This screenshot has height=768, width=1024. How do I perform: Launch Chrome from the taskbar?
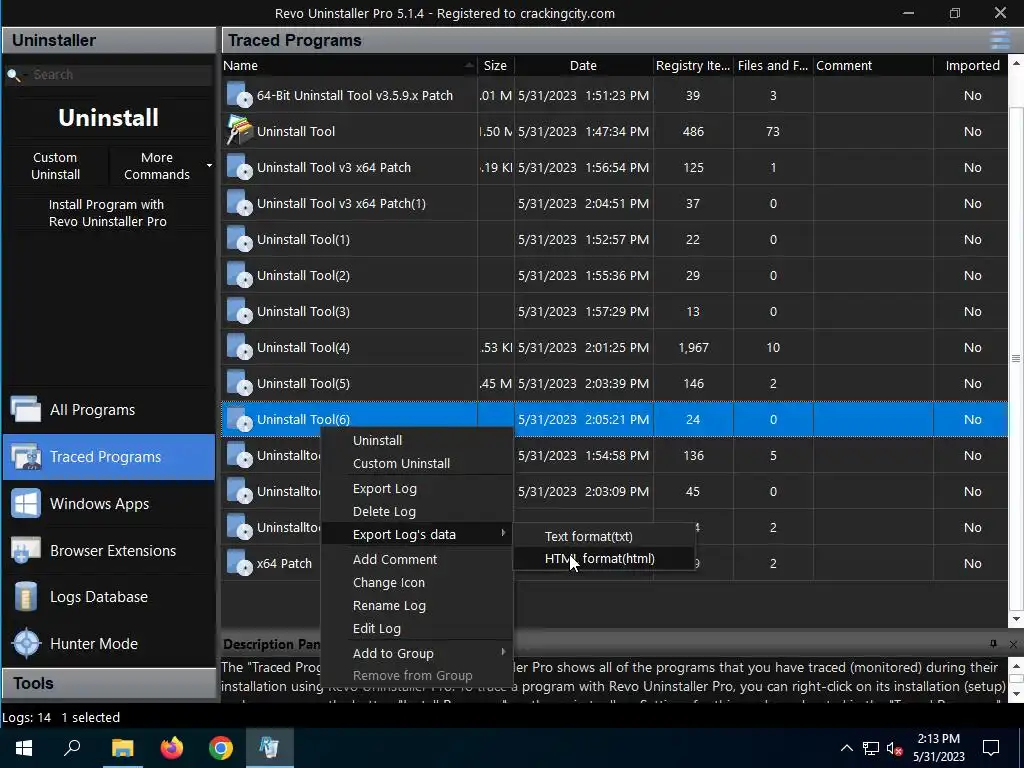pyautogui.click(x=221, y=747)
